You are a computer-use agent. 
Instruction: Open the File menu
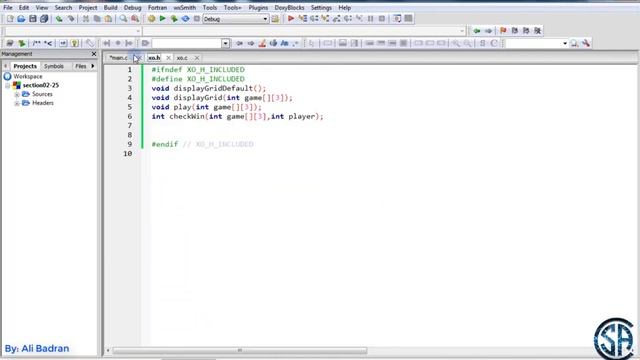tap(8, 7)
